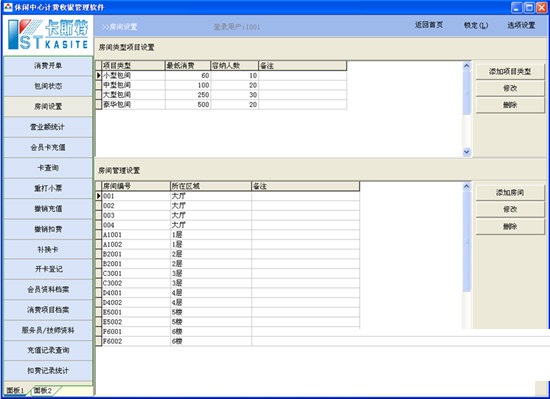Open the 营业额统计 sidebar item
Screen dimensions: 550x399
48,127
